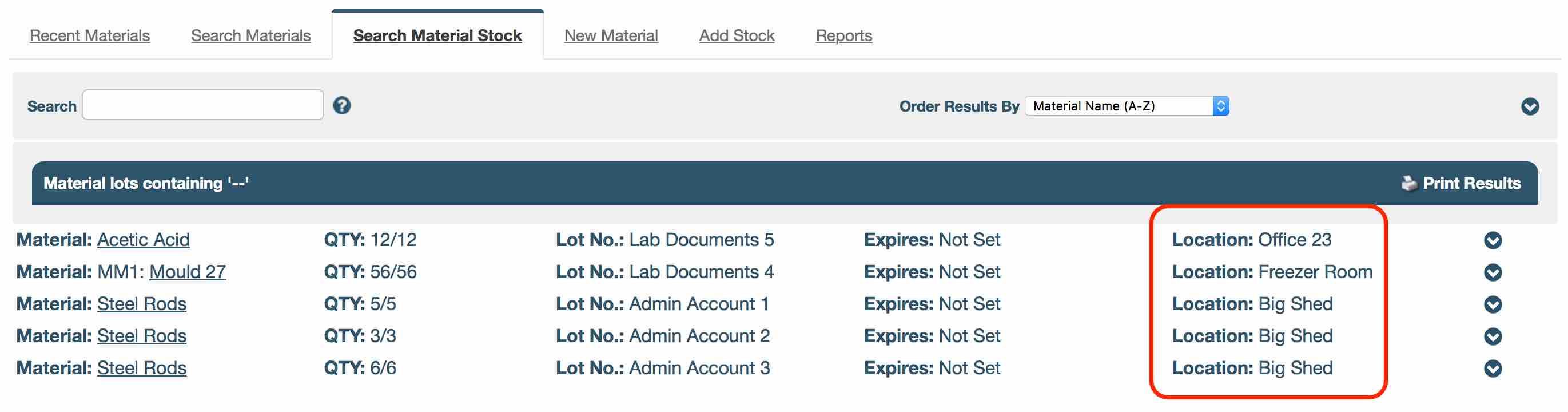This screenshot has height=412, width=1568.
Task: Open the Steel Rods link for 5/5 quantity
Action: [x=142, y=304]
